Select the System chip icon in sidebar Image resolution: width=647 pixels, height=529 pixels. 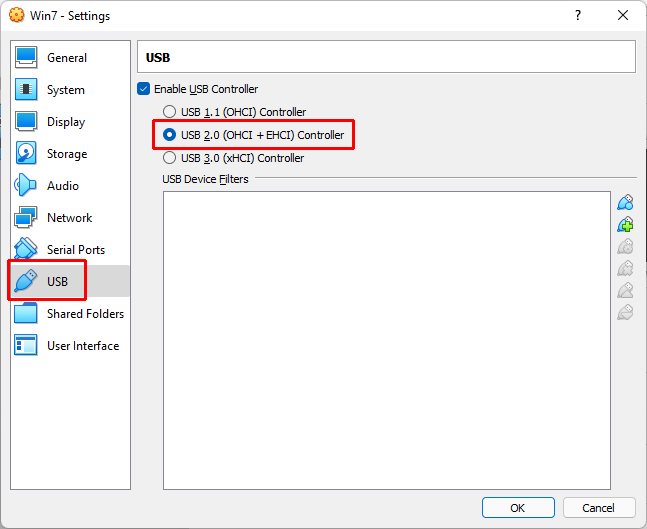click(26, 90)
